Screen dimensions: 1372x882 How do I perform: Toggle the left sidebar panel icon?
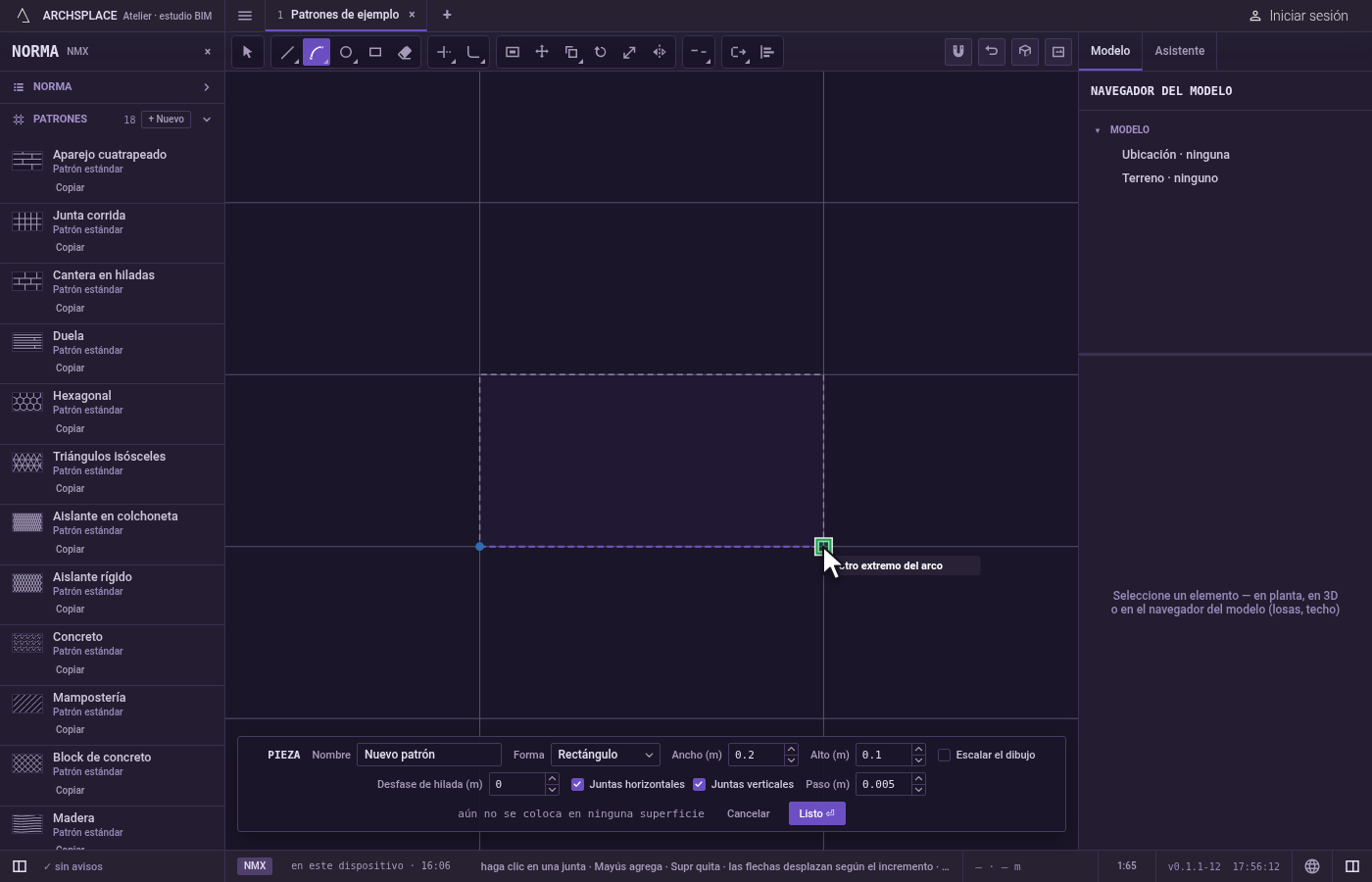[19, 866]
